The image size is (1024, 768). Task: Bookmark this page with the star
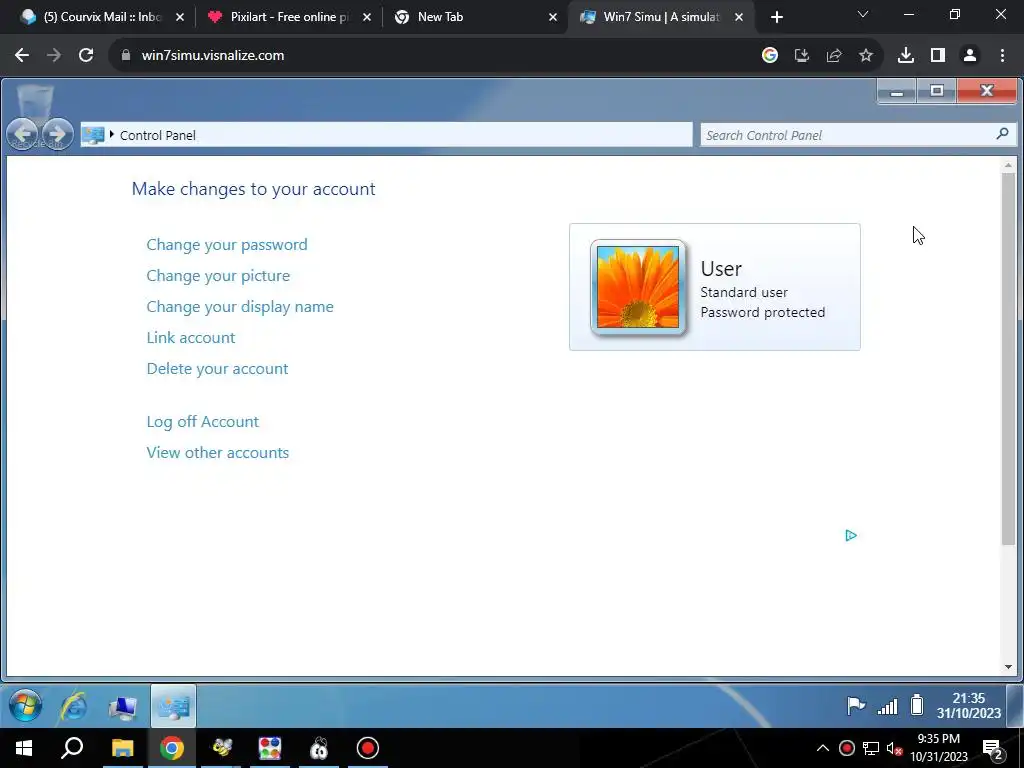point(866,56)
